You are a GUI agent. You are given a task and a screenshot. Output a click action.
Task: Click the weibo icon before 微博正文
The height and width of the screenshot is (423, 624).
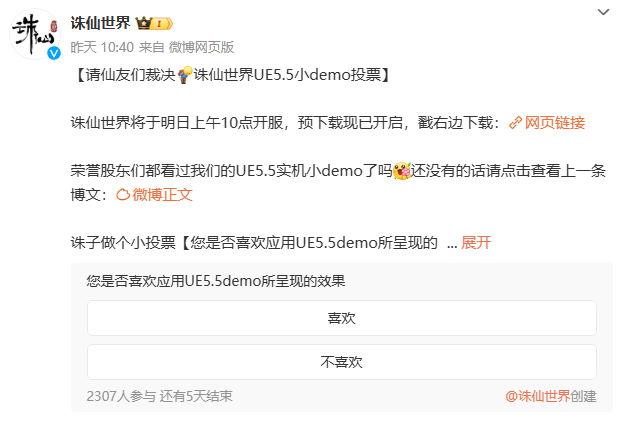point(123,195)
